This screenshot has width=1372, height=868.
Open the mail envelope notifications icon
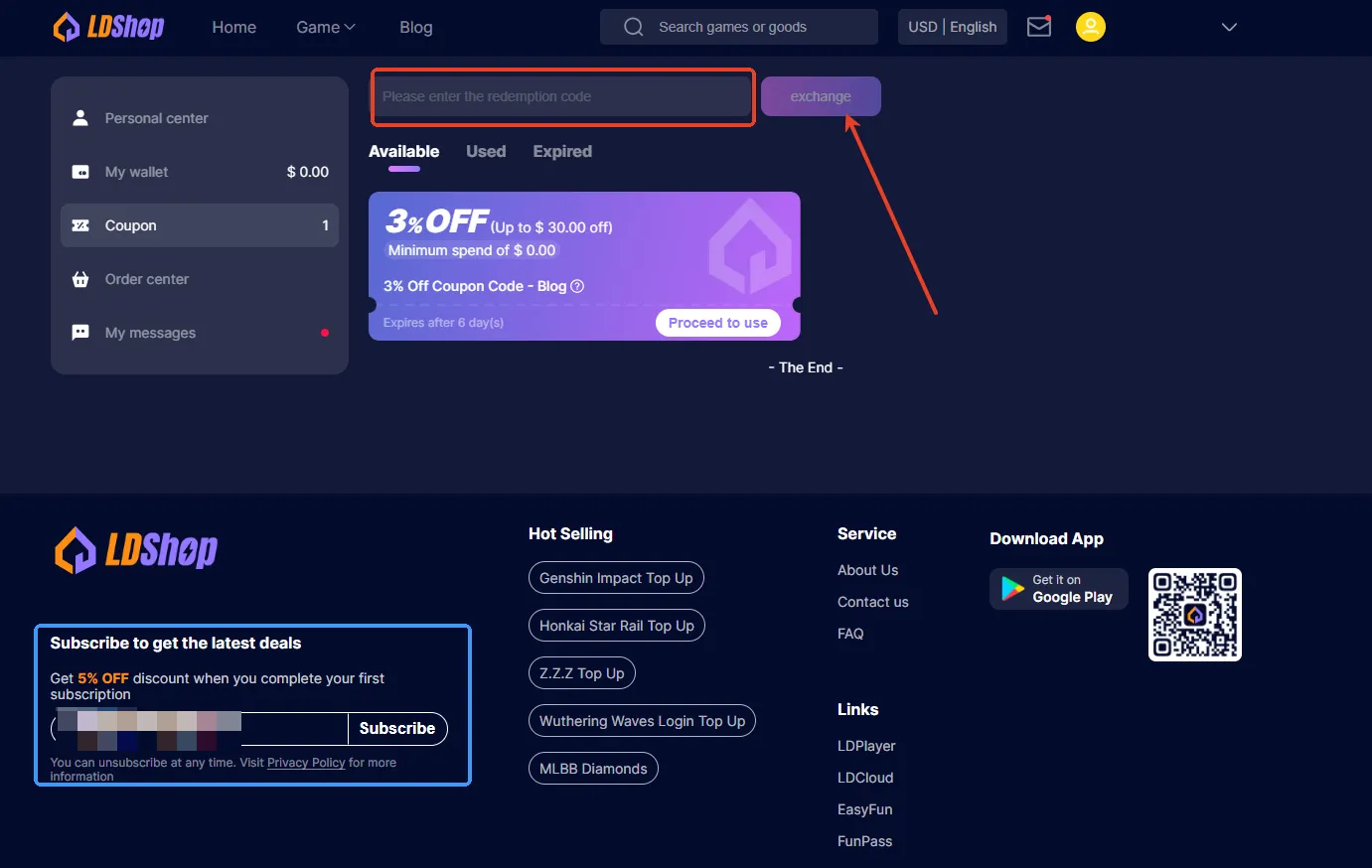pyautogui.click(x=1039, y=27)
